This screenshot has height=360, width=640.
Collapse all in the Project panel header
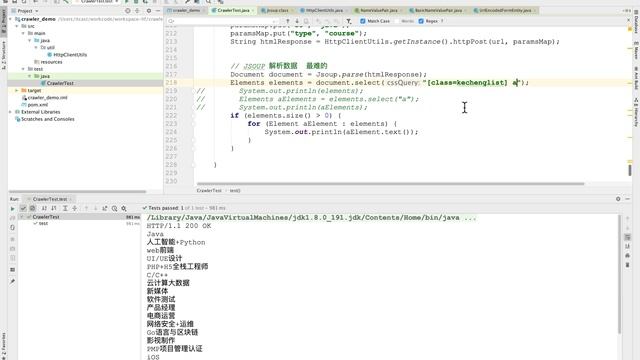[138, 11]
